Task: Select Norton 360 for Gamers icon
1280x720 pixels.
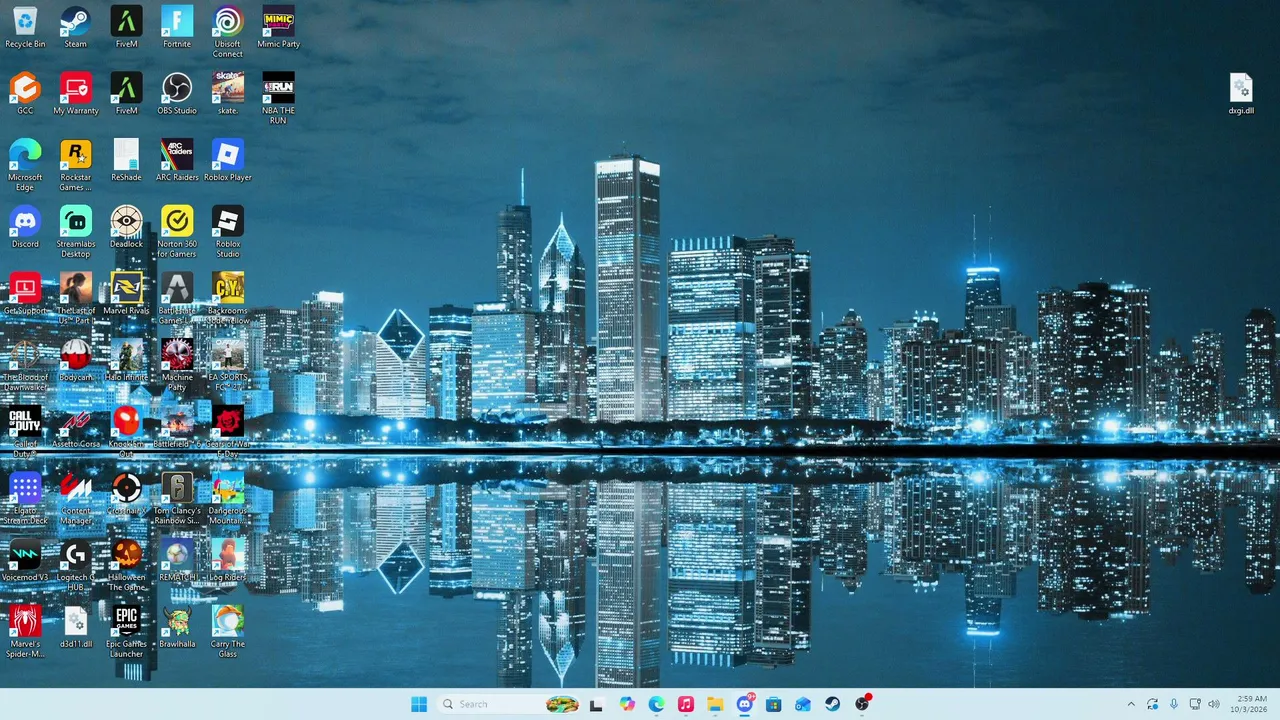Action: coord(177,232)
